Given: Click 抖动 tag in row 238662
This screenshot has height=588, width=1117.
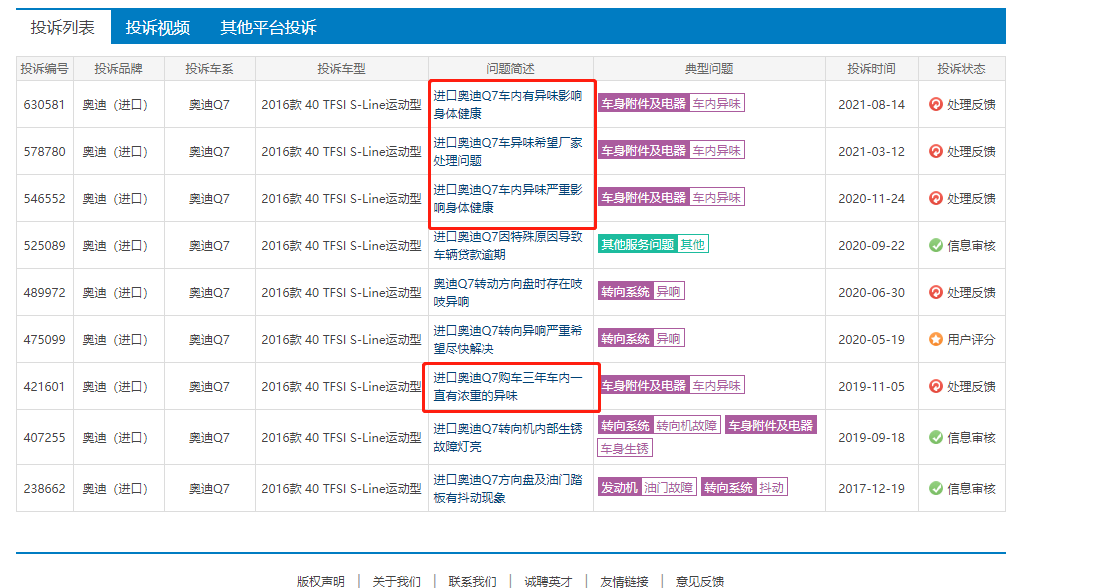Looking at the screenshot, I should pyautogui.click(x=771, y=488).
